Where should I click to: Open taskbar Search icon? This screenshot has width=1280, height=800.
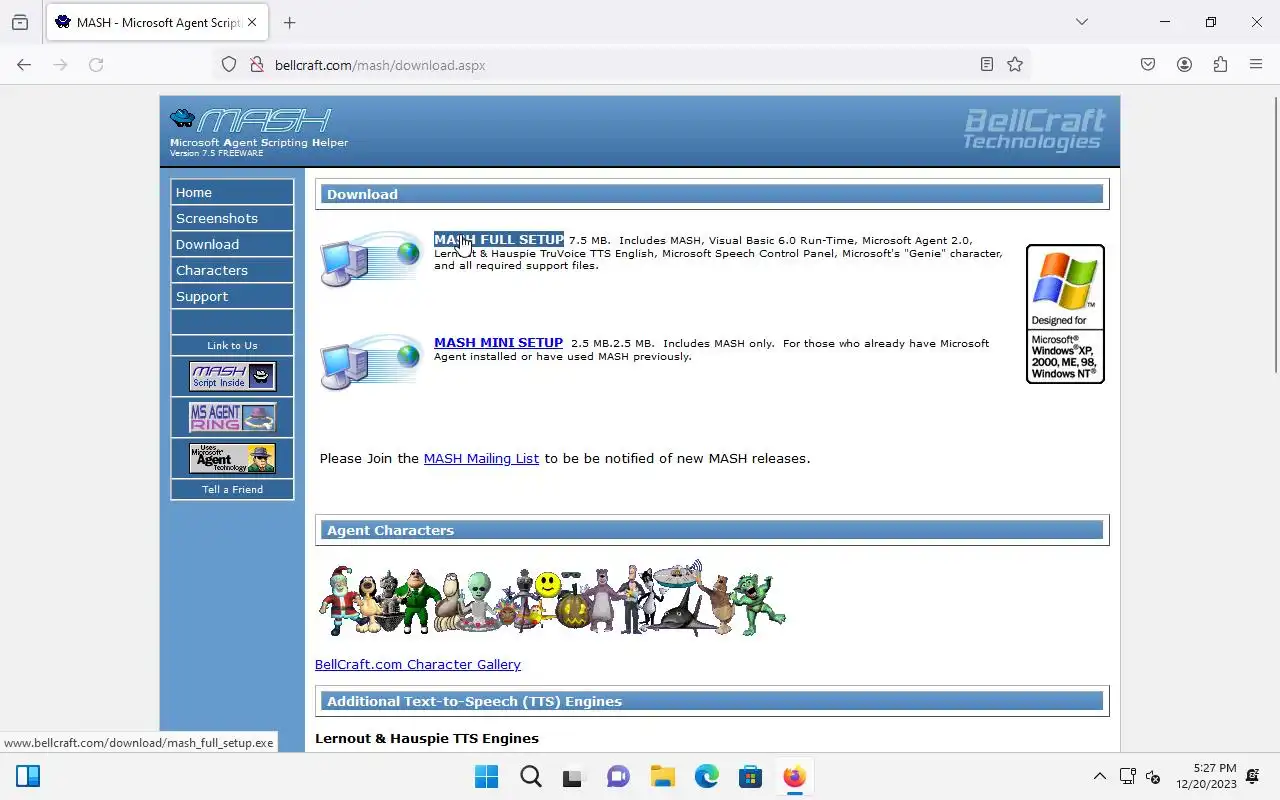click(x=530, y=777)
